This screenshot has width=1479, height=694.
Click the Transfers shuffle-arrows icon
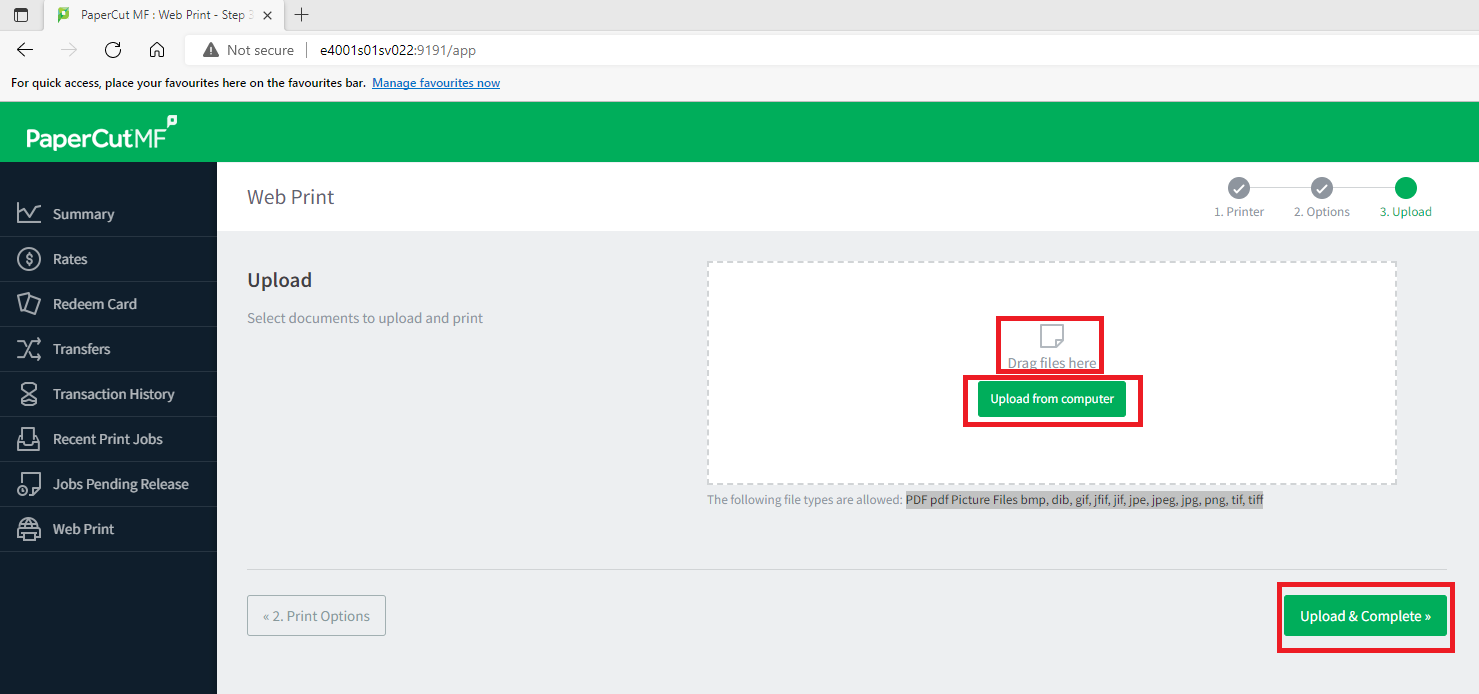[29, 348]
